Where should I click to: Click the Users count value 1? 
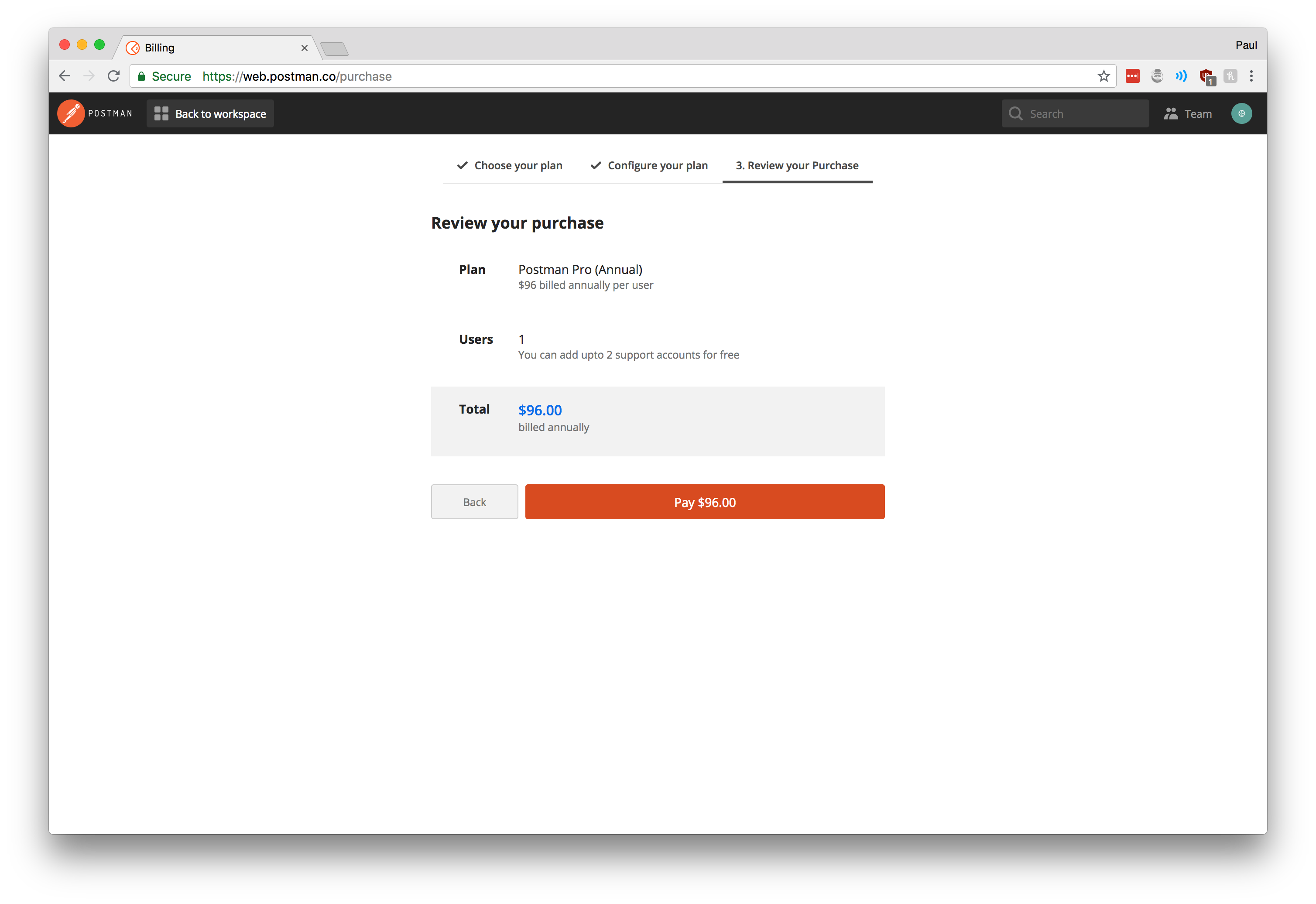click(521, 339)
